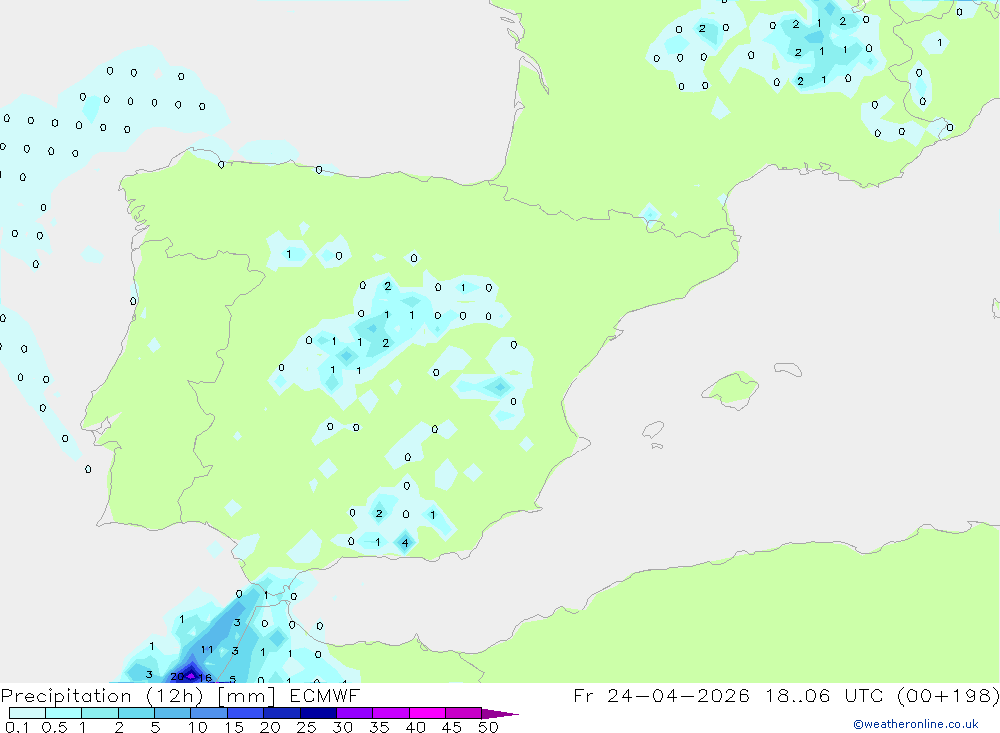
Task: Select the 2–5 mm legend color swatch
Action: coord(136,713)
